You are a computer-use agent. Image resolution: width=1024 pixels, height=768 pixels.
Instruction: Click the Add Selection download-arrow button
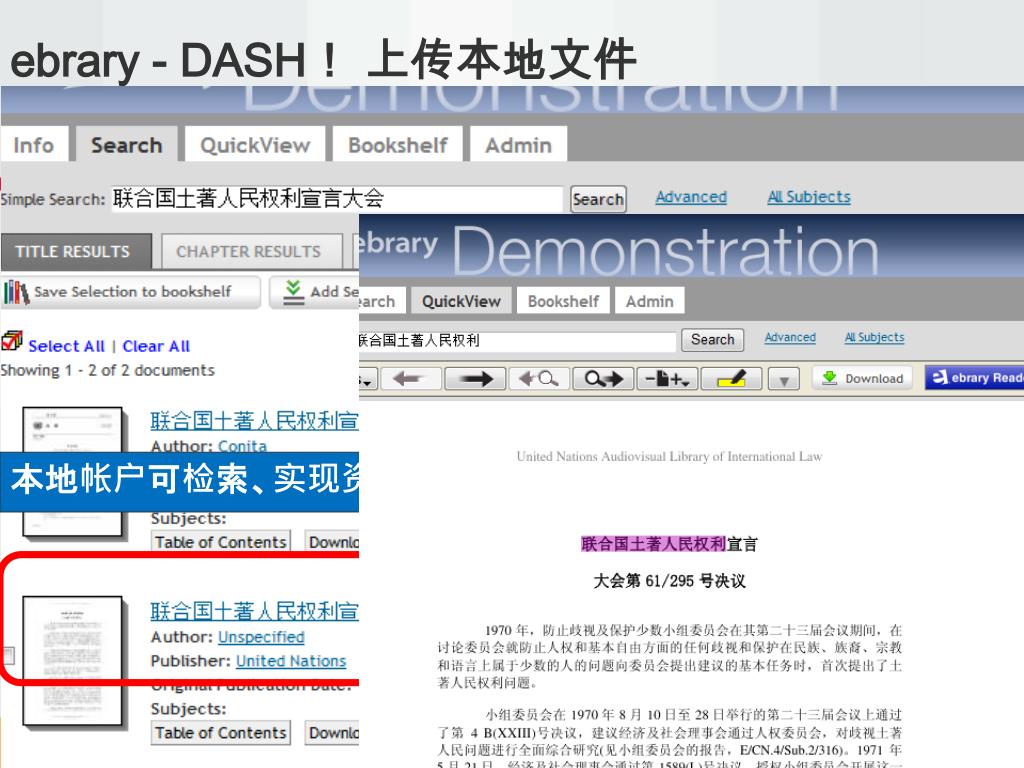pos(315,292)
